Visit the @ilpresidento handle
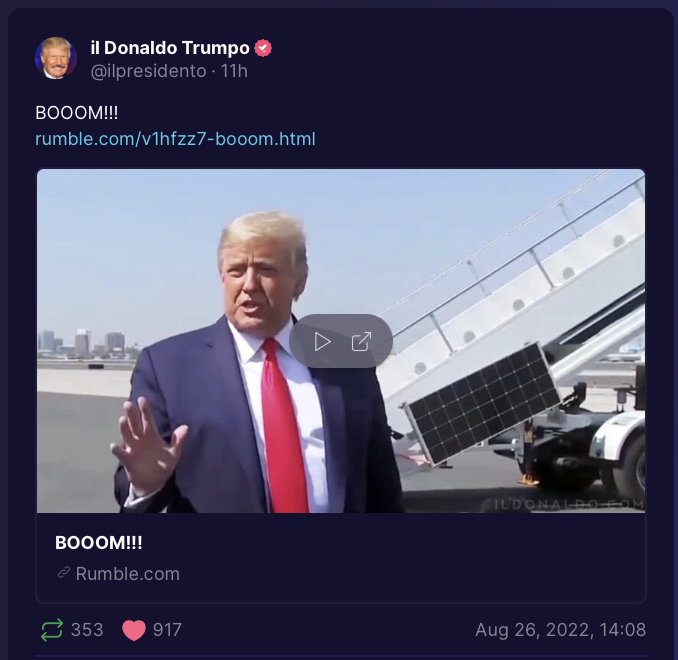This screenshot has height=660, width=678. tap(148, 71)
